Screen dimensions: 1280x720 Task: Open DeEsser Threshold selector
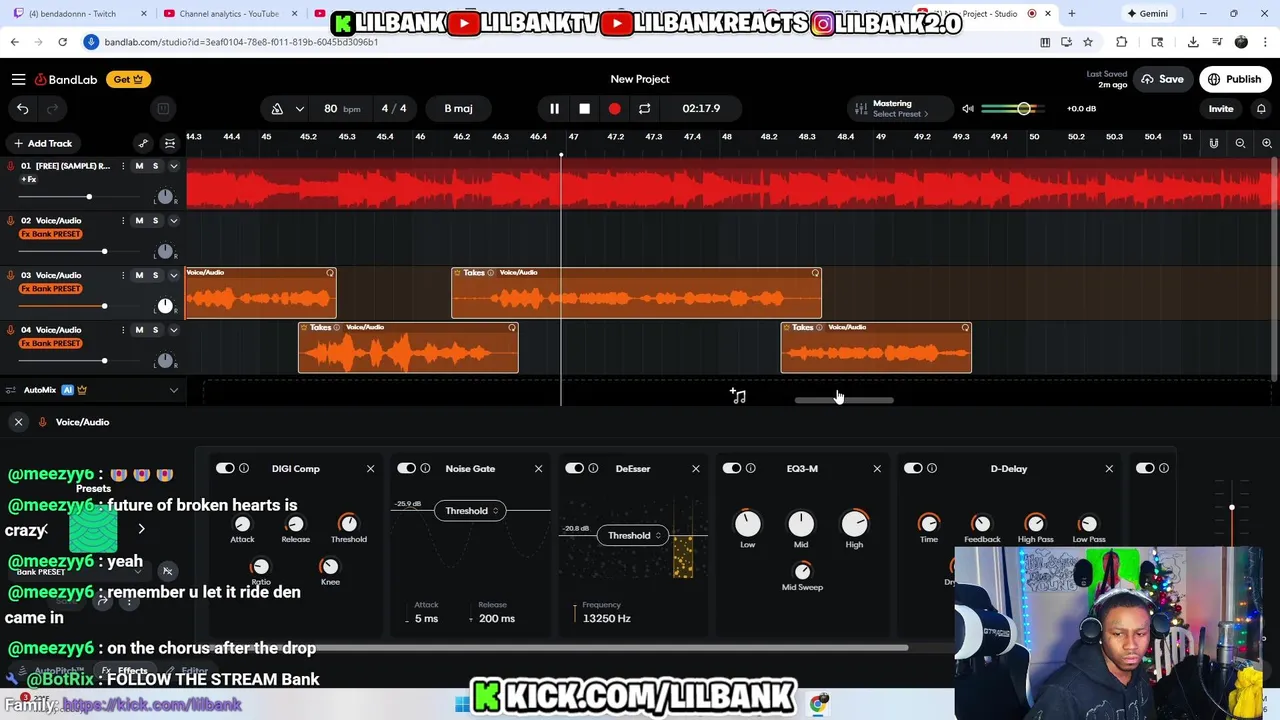pos(635,535)
